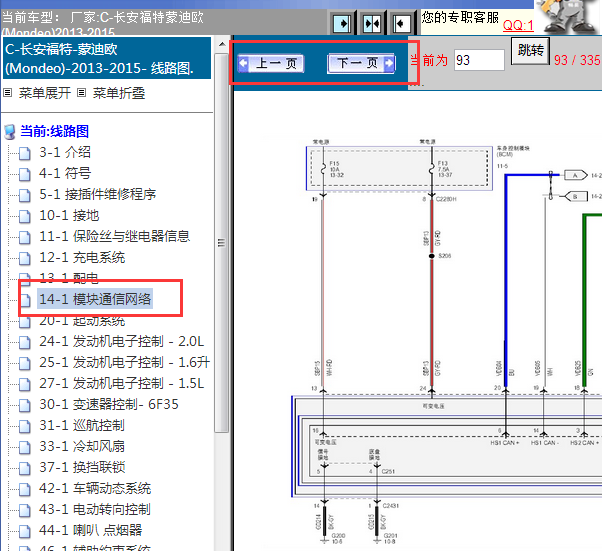Click the document icon beside 37-1 换挡联锁
The width and height of the screenshot is (602, 551).
click(x=25, y=468)
